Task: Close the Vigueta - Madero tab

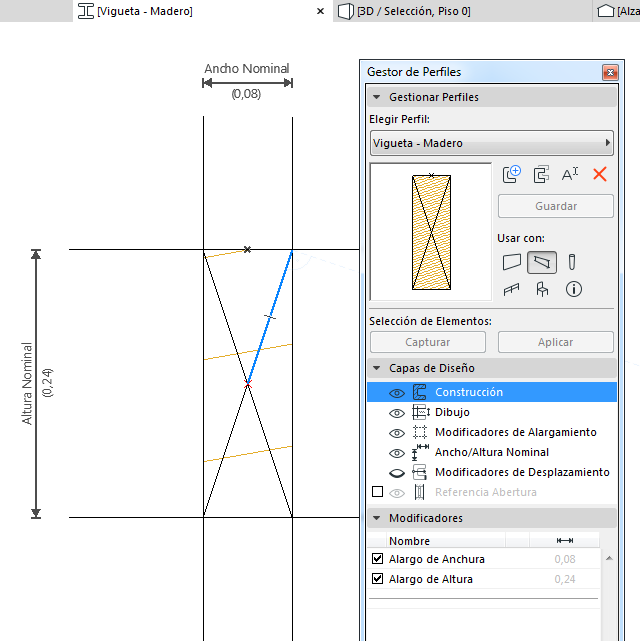Action: 320,11
